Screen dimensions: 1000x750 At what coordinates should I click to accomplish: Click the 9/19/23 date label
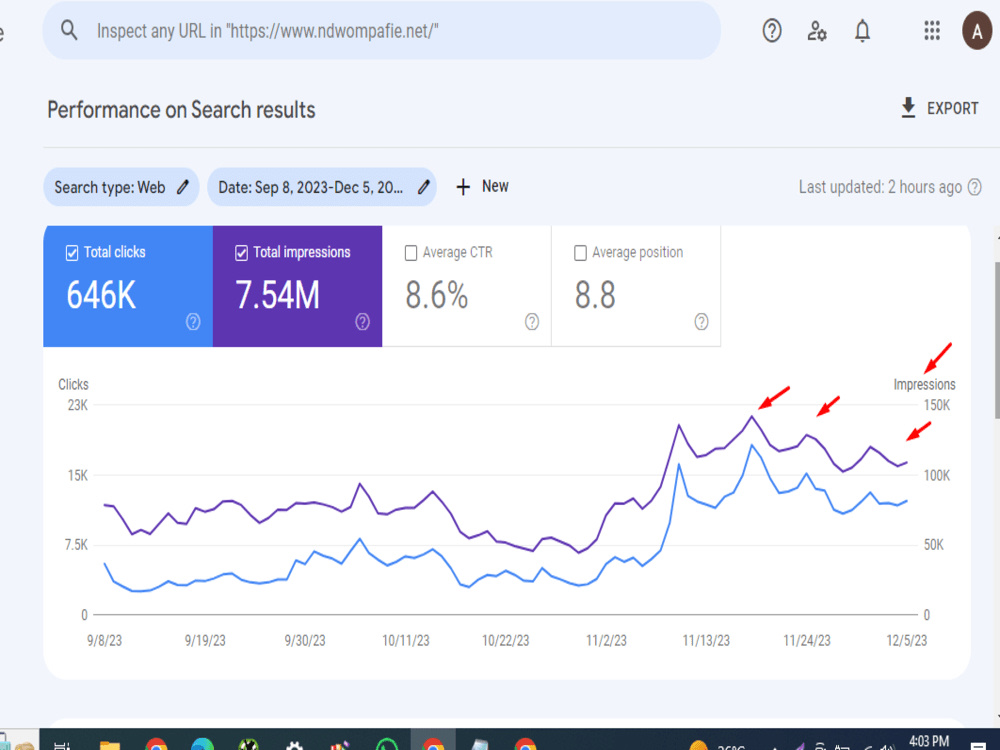(x=205, y=640)
